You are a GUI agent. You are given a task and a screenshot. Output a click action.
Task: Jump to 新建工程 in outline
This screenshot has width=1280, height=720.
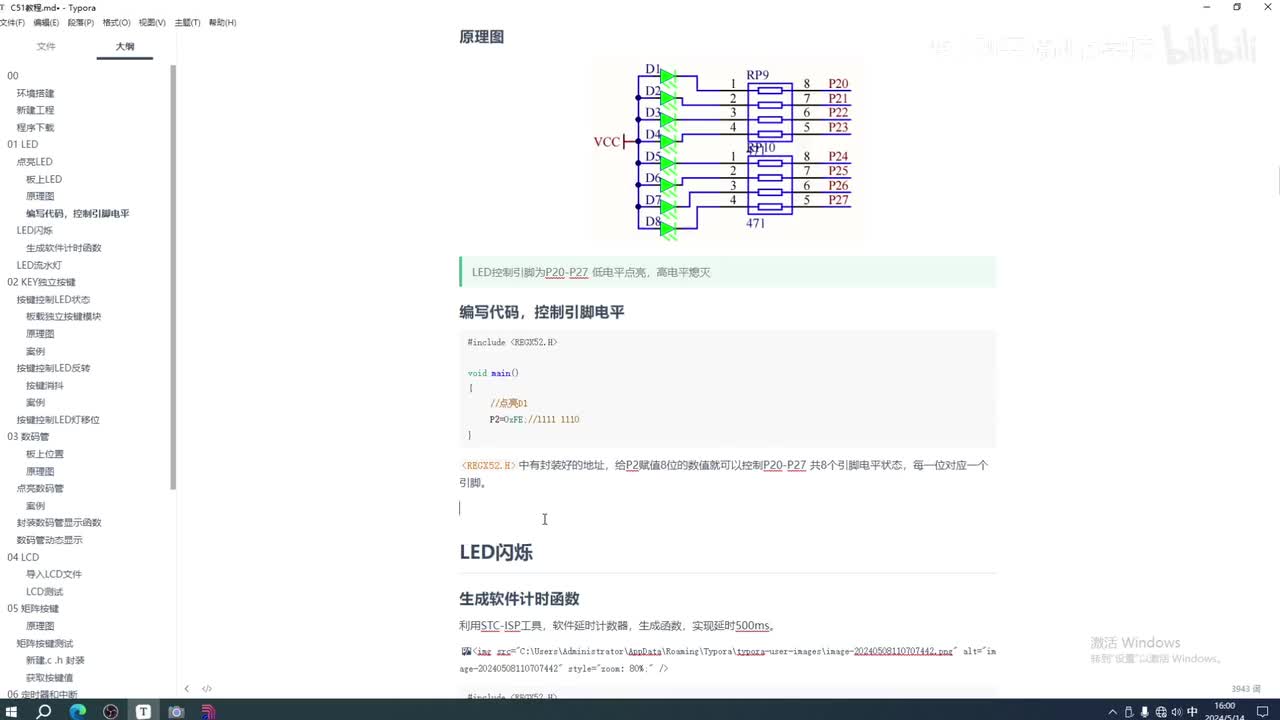pos(35,110)
